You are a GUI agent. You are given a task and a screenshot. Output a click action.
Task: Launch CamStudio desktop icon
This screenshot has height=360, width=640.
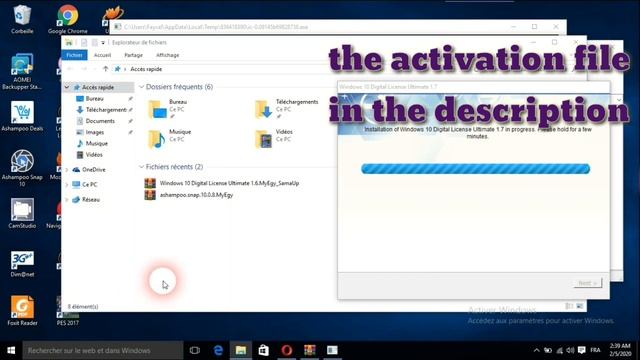pos(22,213)
